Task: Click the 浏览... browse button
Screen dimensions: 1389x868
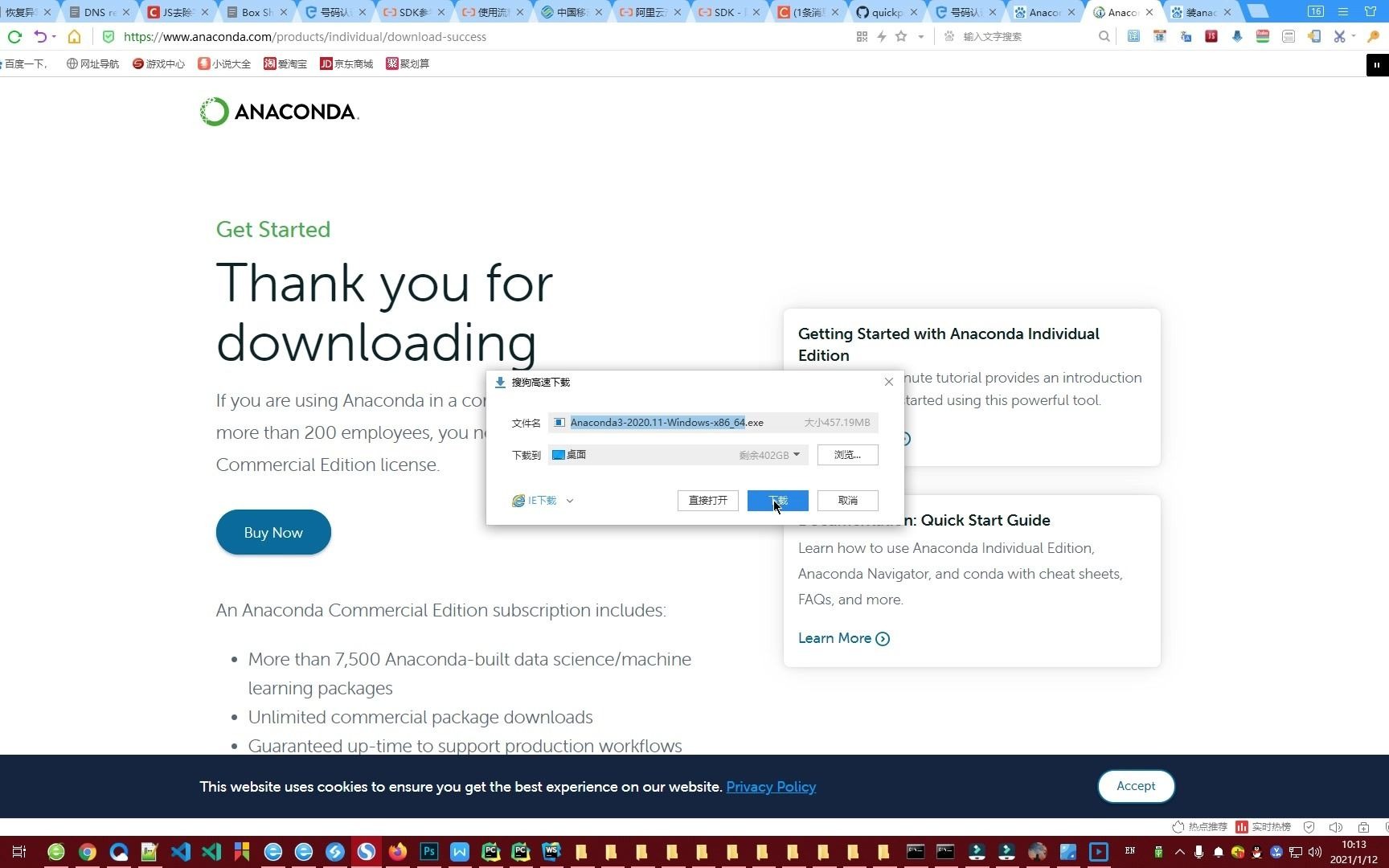Action: (847, 455)
